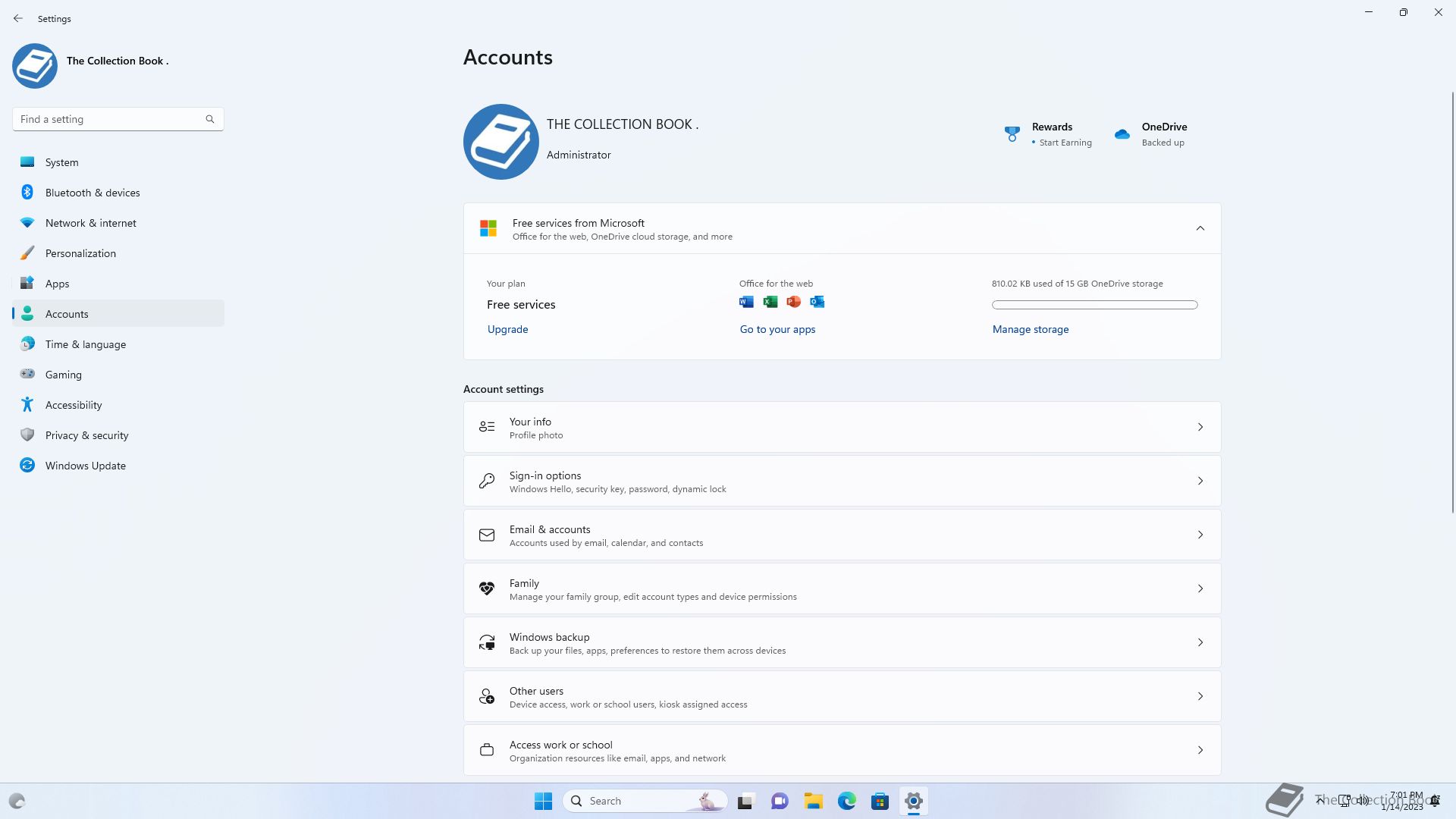
Task: Select Accounts in the sidebar
Action: (x=118, y=314)
